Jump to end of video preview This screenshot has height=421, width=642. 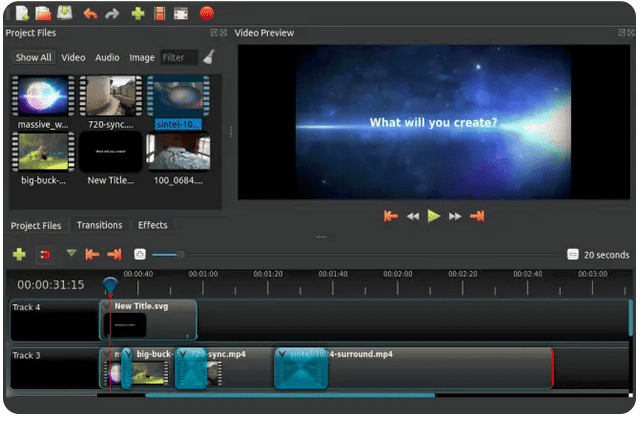[477, 216]
